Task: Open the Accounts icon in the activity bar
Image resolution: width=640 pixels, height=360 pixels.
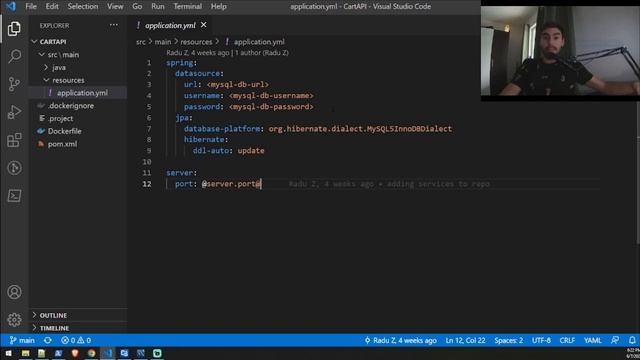Action: click(14, 292)
